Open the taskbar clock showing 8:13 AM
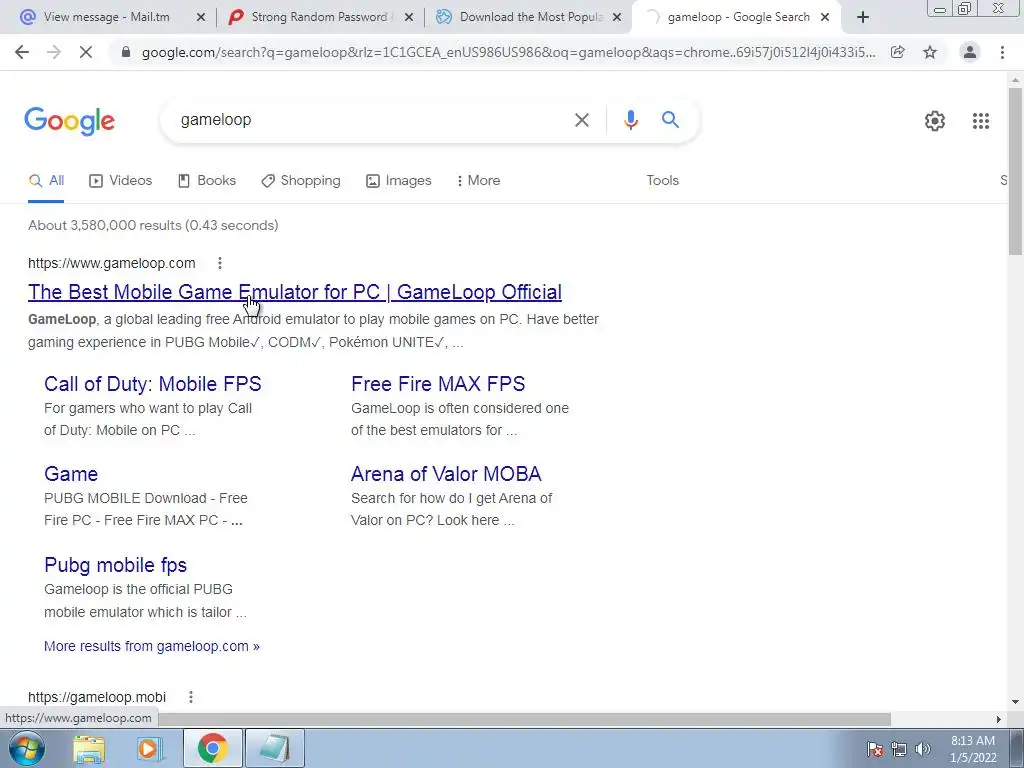Screen dimensions: 1024x768 tap(972, 749)
